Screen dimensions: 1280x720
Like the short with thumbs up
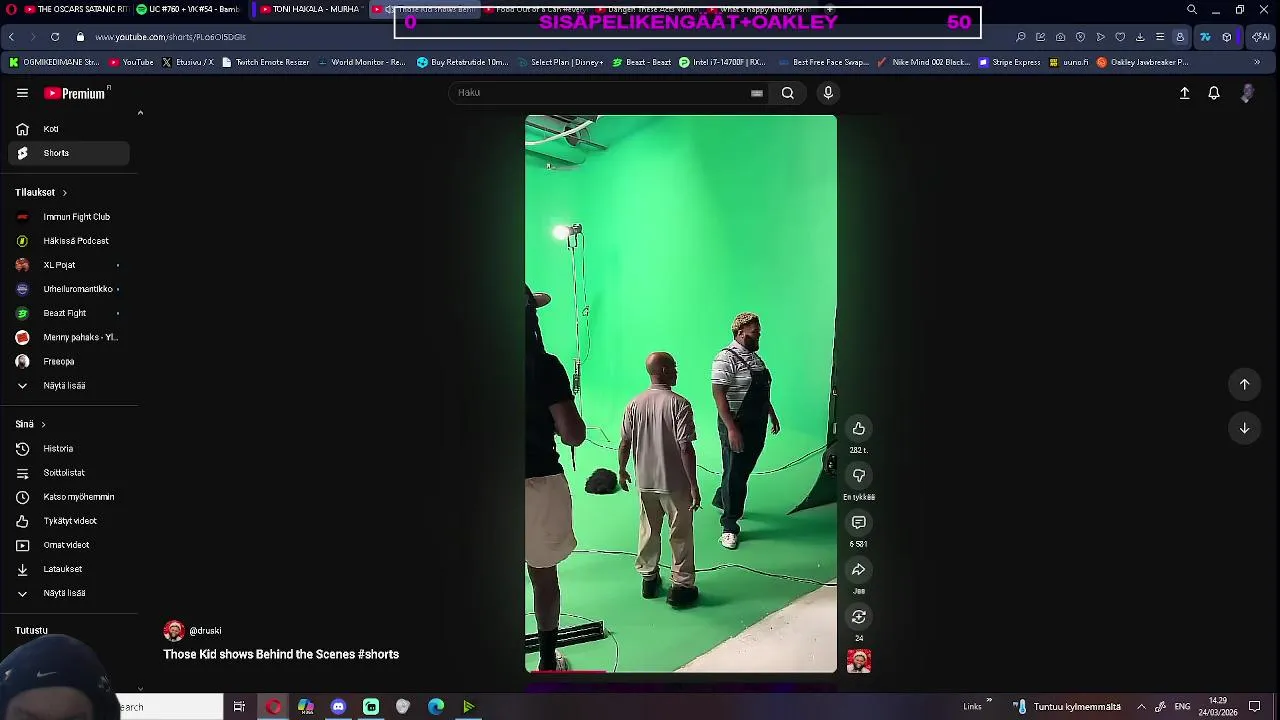tap(858, 428)
